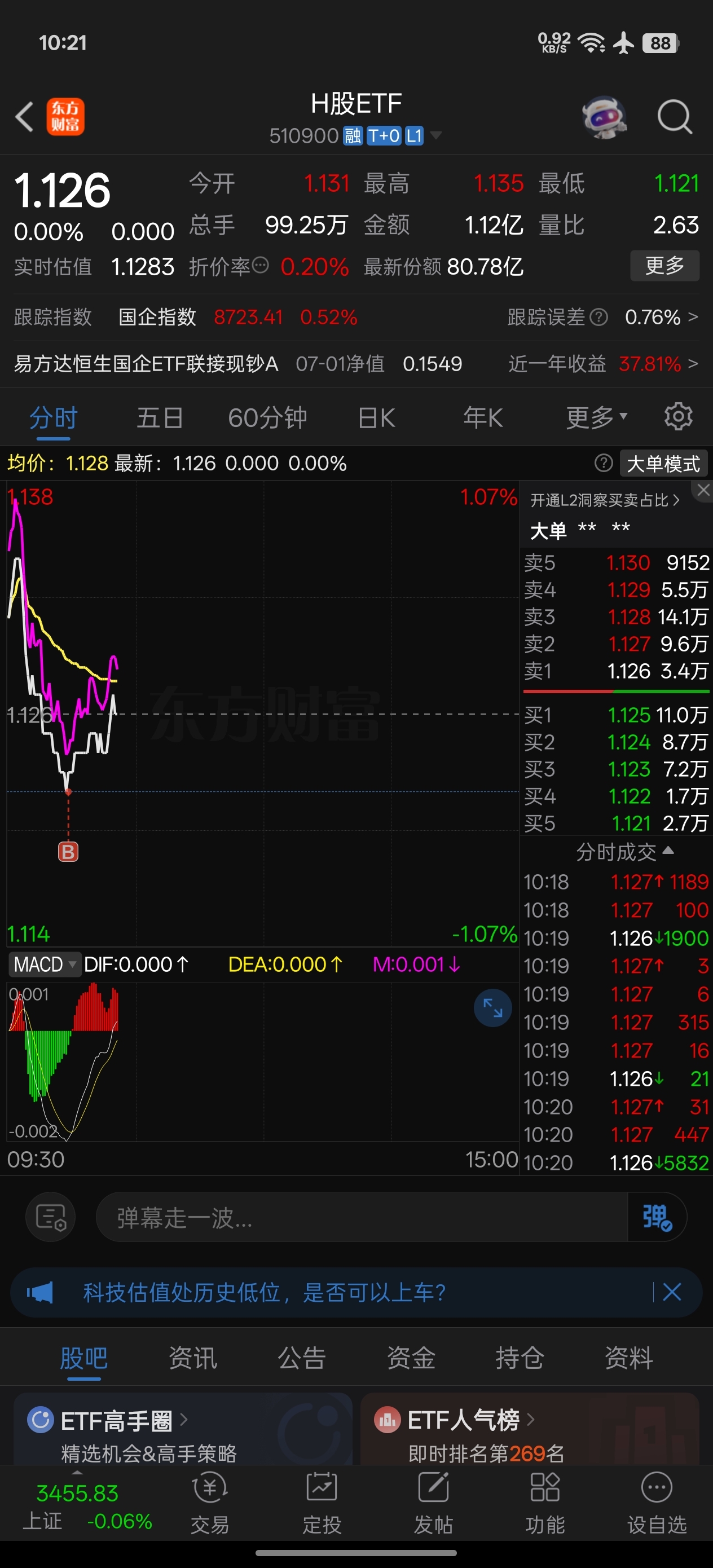Tap the 卖5 1.130 order row

pyautogui.click(x=616, y=562)
